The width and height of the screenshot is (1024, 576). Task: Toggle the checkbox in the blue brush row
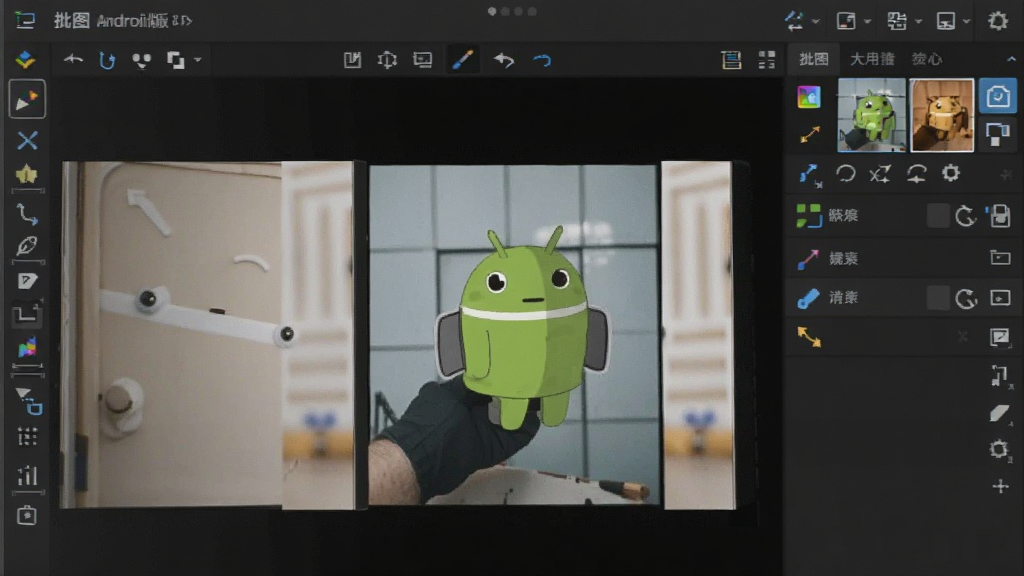tap(938, 298)
